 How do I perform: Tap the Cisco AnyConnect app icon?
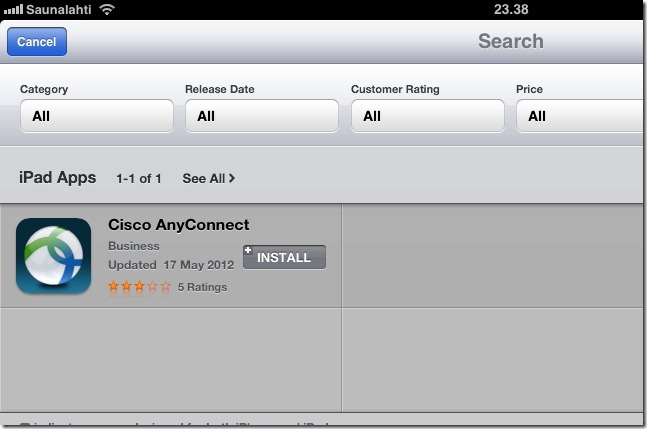[x=54, y=256]
